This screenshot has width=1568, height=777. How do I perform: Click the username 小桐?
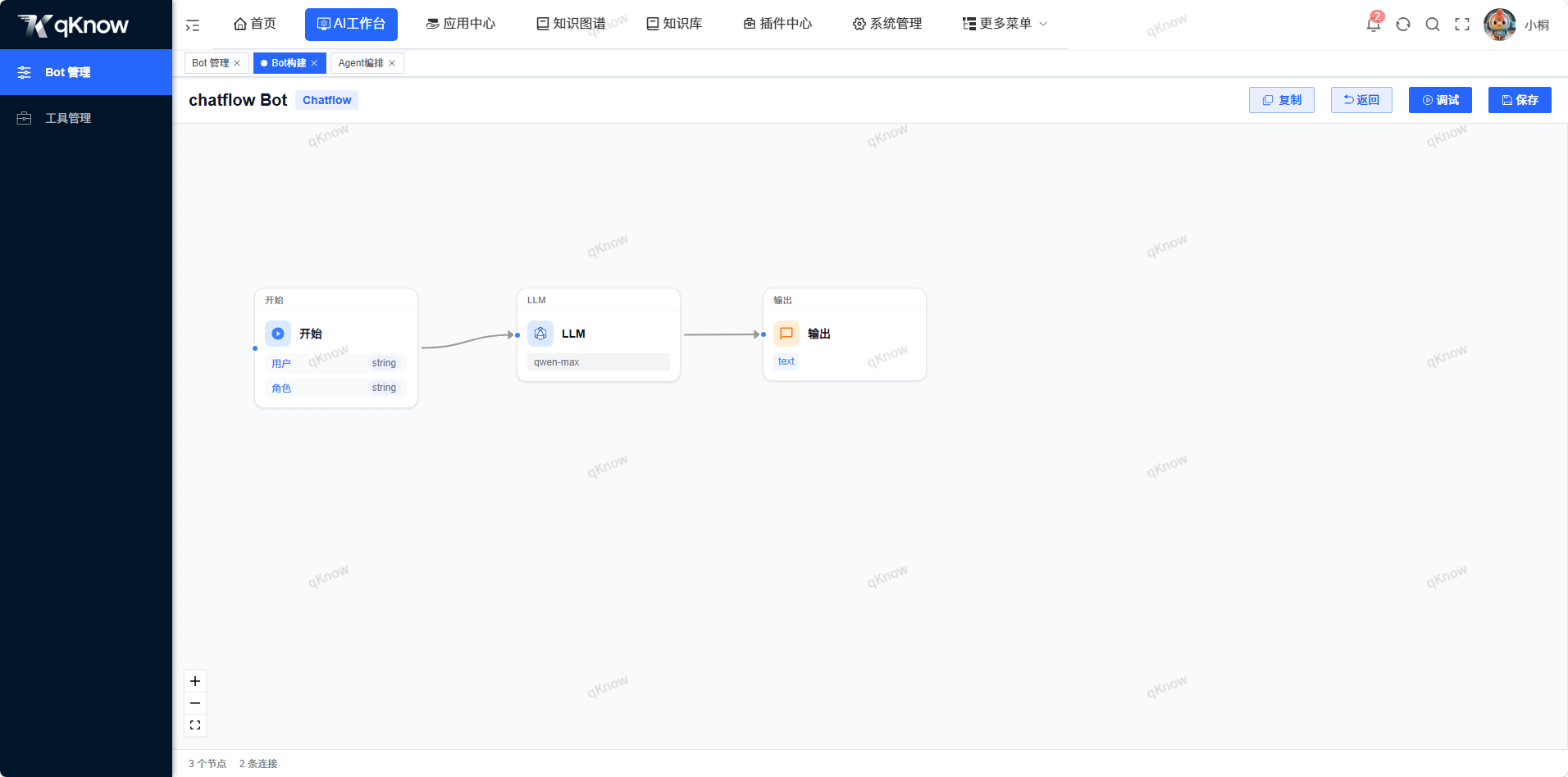(1537, 25)
